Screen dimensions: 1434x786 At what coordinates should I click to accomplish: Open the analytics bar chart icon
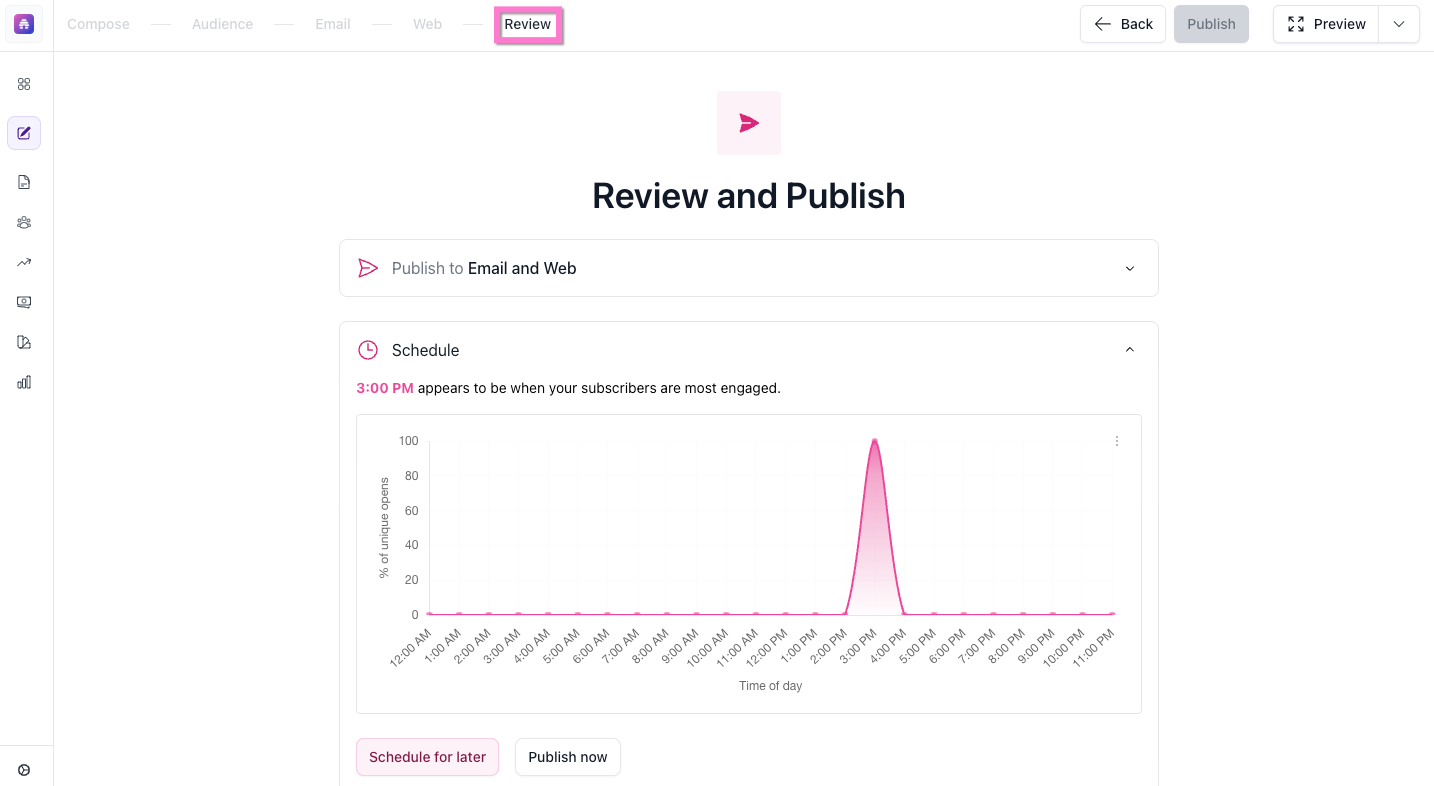tap(24, 382)
